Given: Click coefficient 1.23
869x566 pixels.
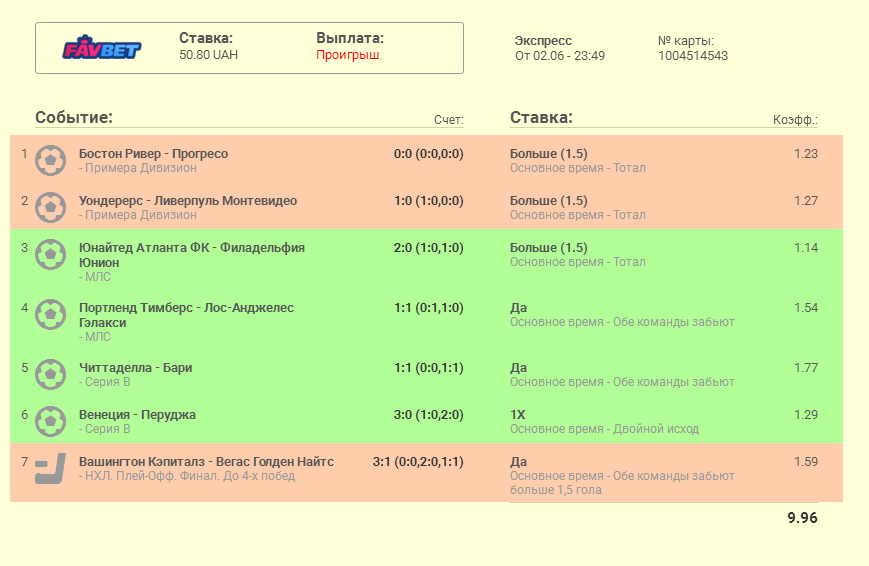Looking at the screenshot, I should point(806,154).
